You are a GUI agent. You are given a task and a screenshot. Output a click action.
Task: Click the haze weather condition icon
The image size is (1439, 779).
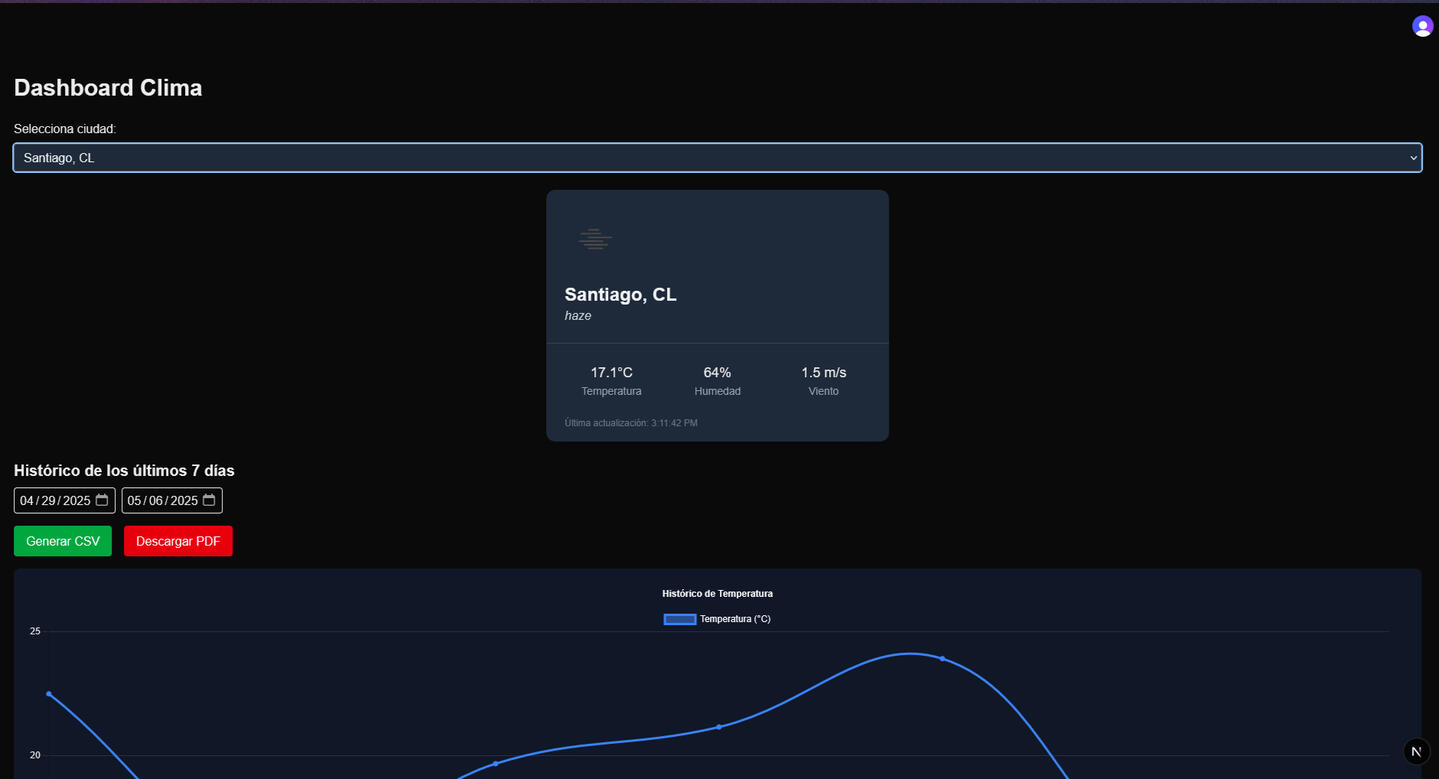click(595, 239)
